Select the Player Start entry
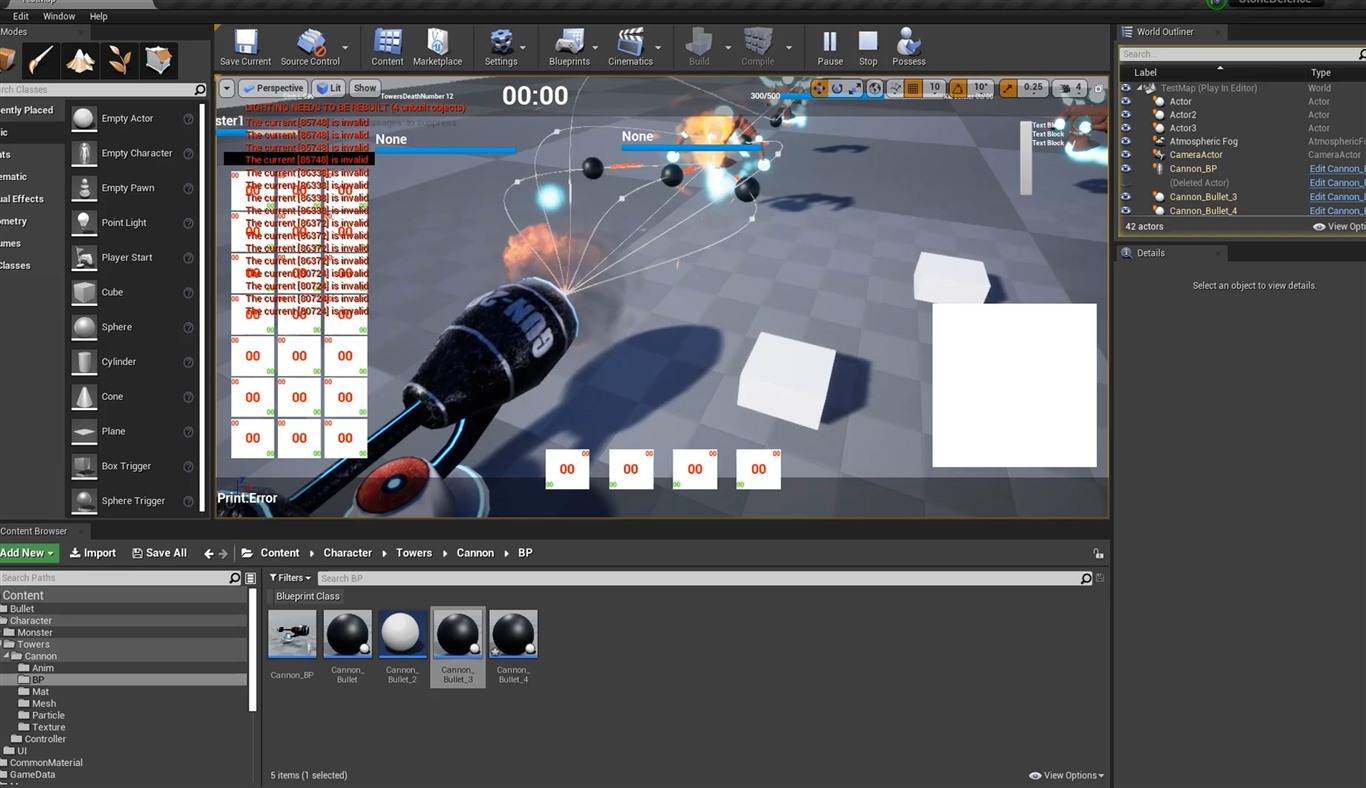The height and width of the screenshot is (788, 1366). point(134,257)
